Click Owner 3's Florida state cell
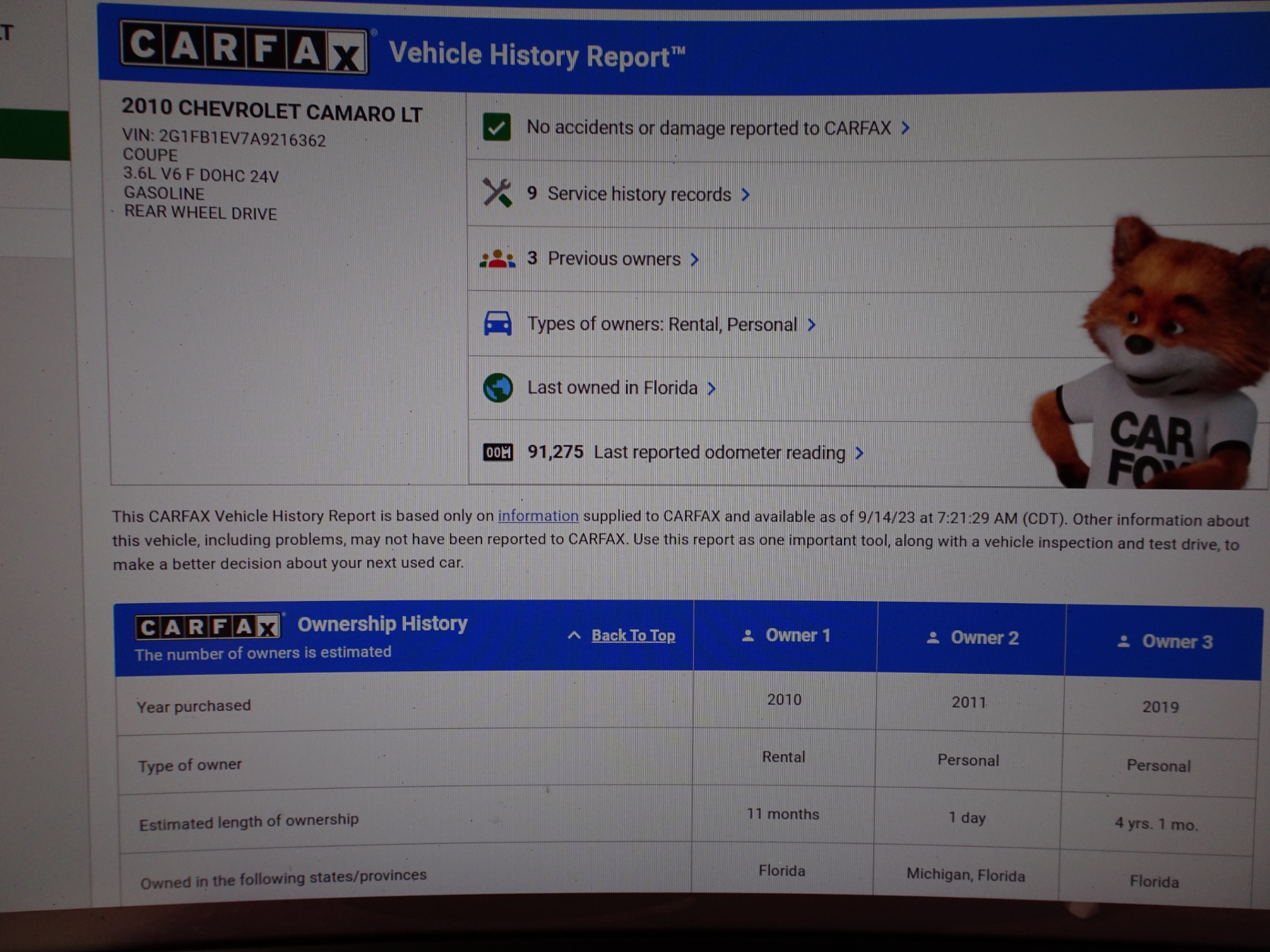Screen dimensions: 1270x952 click(x=1154, y=881)
